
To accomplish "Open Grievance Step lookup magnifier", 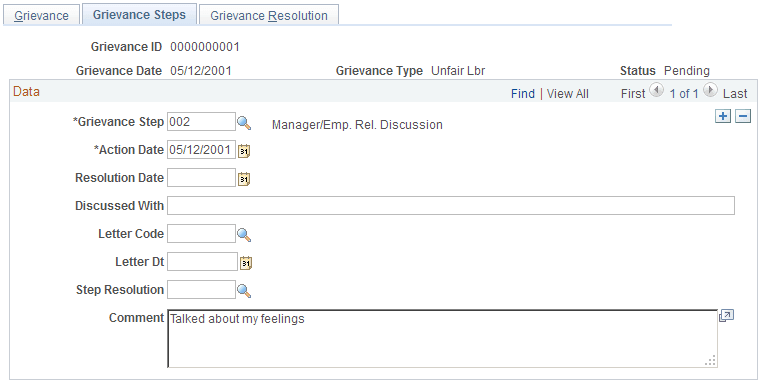I will [244, 123].
